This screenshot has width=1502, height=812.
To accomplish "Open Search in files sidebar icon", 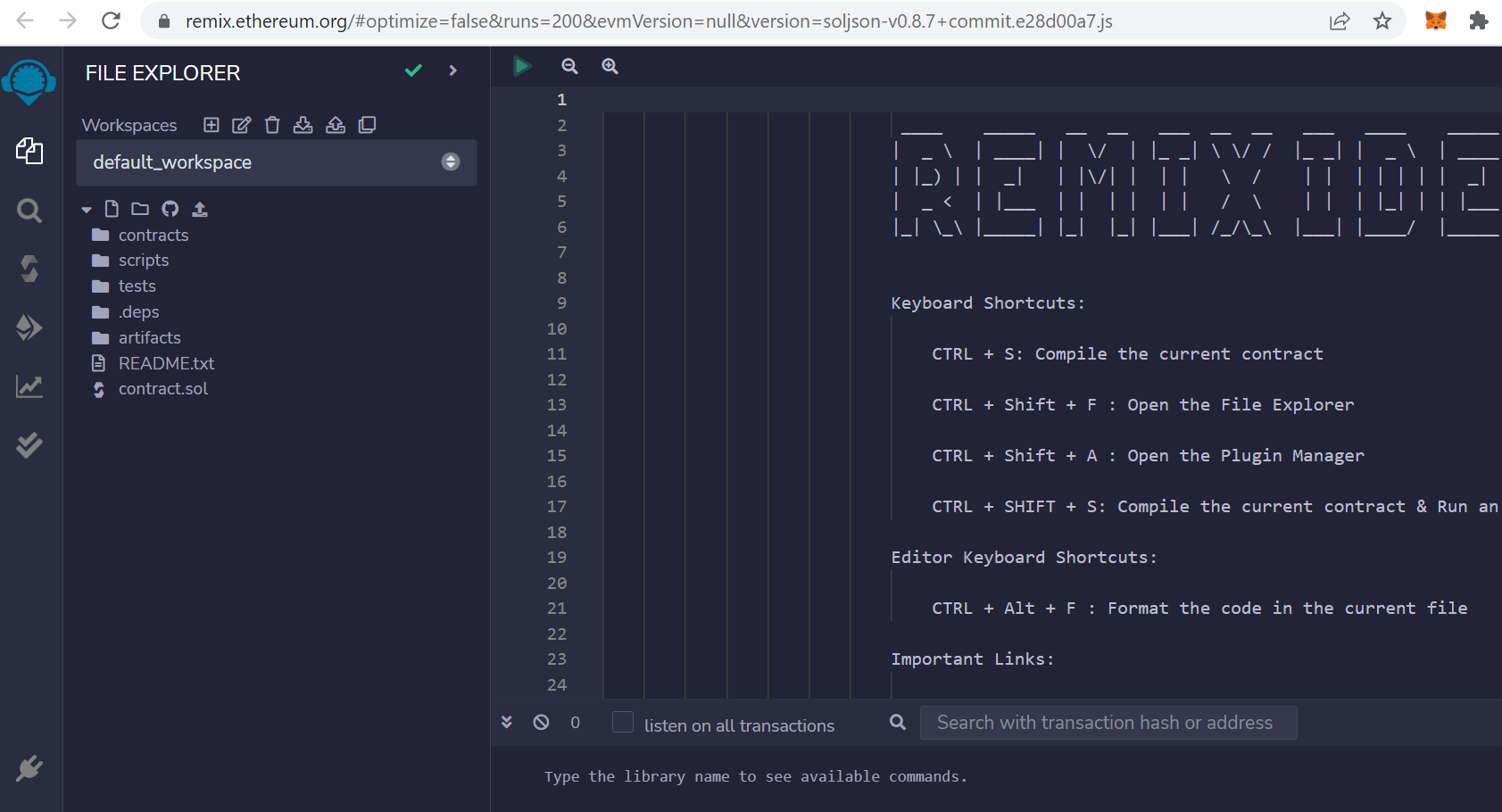I will 29,211.
